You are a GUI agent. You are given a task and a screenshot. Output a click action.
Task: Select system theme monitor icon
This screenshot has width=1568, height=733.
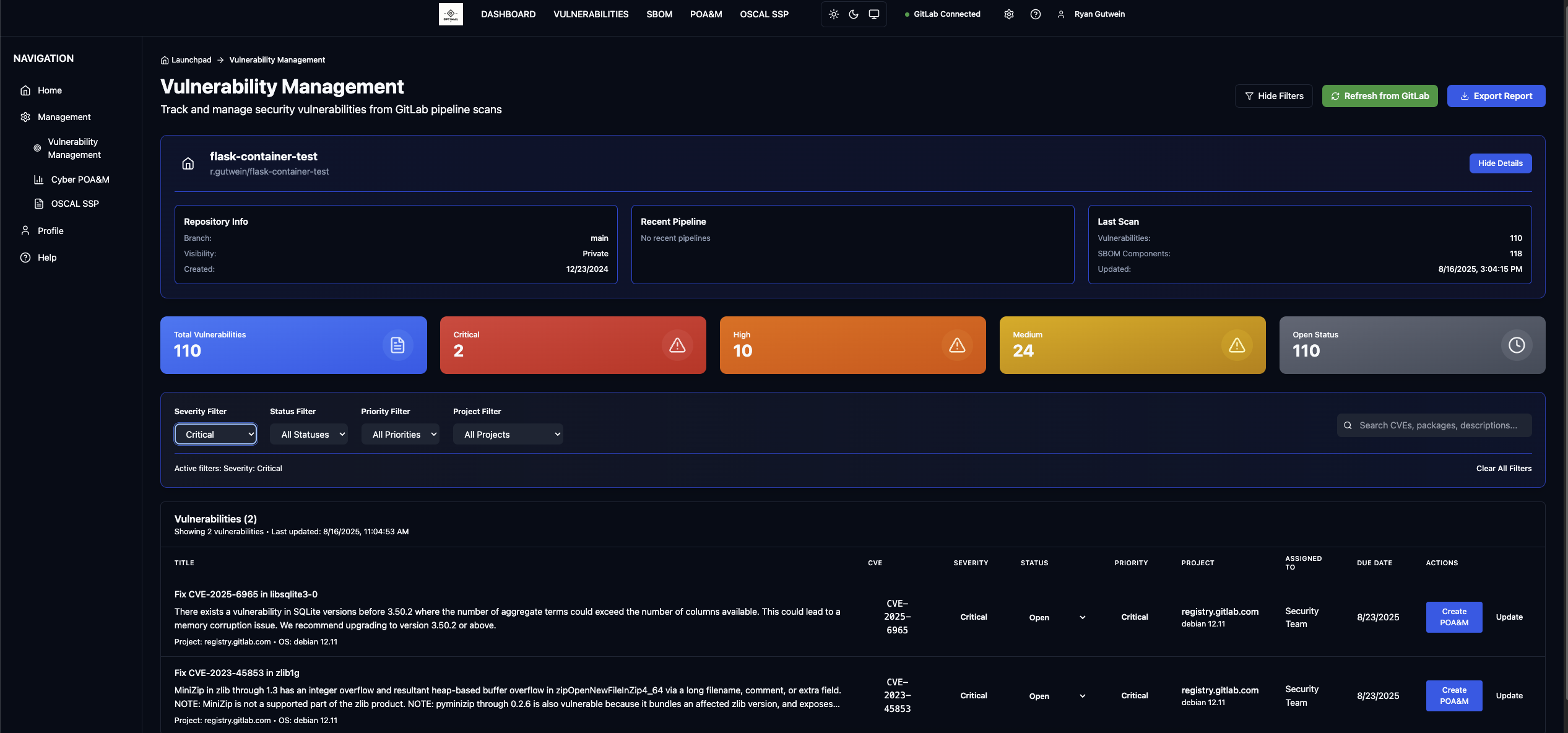[873, 14]
